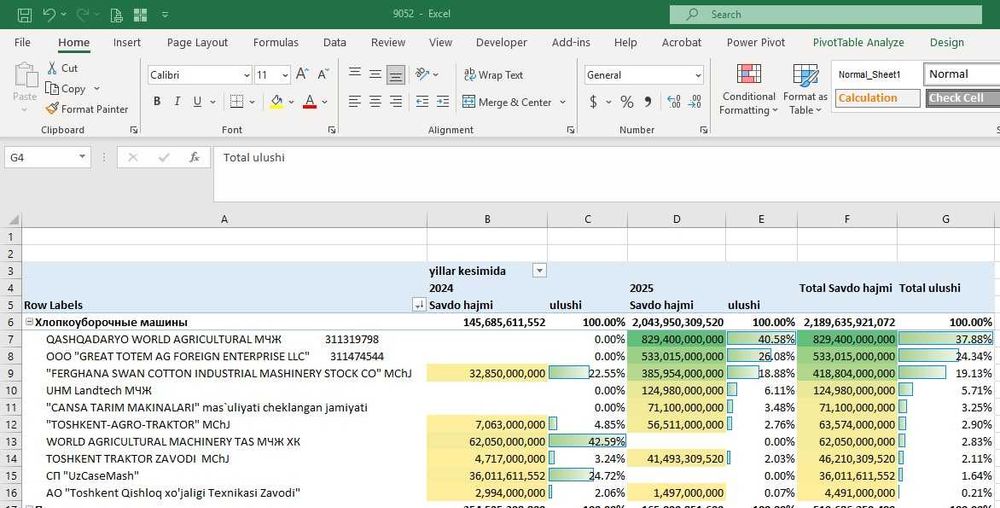This screenshot has width=1000, height=508.
Task: Open Font group dialog launcher
Action: [x=331, y=130]
